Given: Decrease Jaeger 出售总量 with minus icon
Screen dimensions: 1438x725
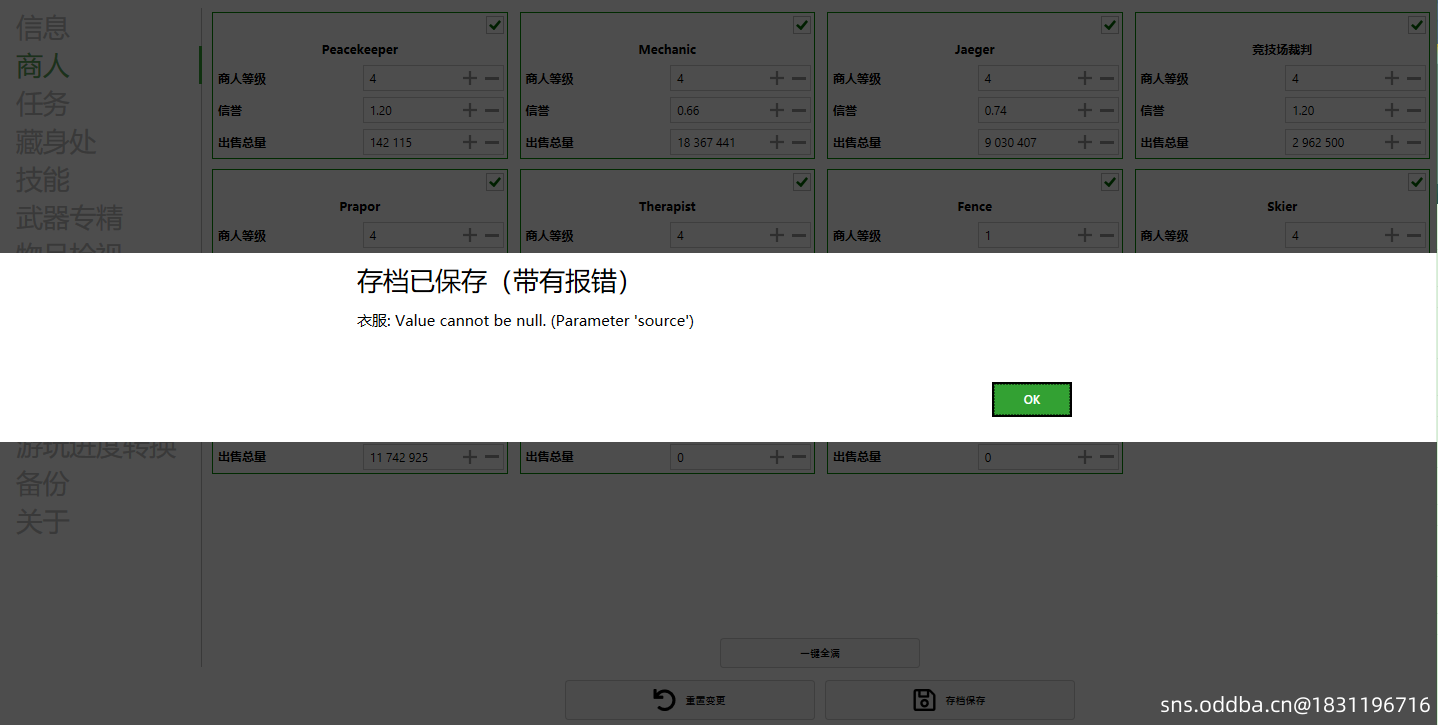Looking at the screenshot, I should 1107,142.
